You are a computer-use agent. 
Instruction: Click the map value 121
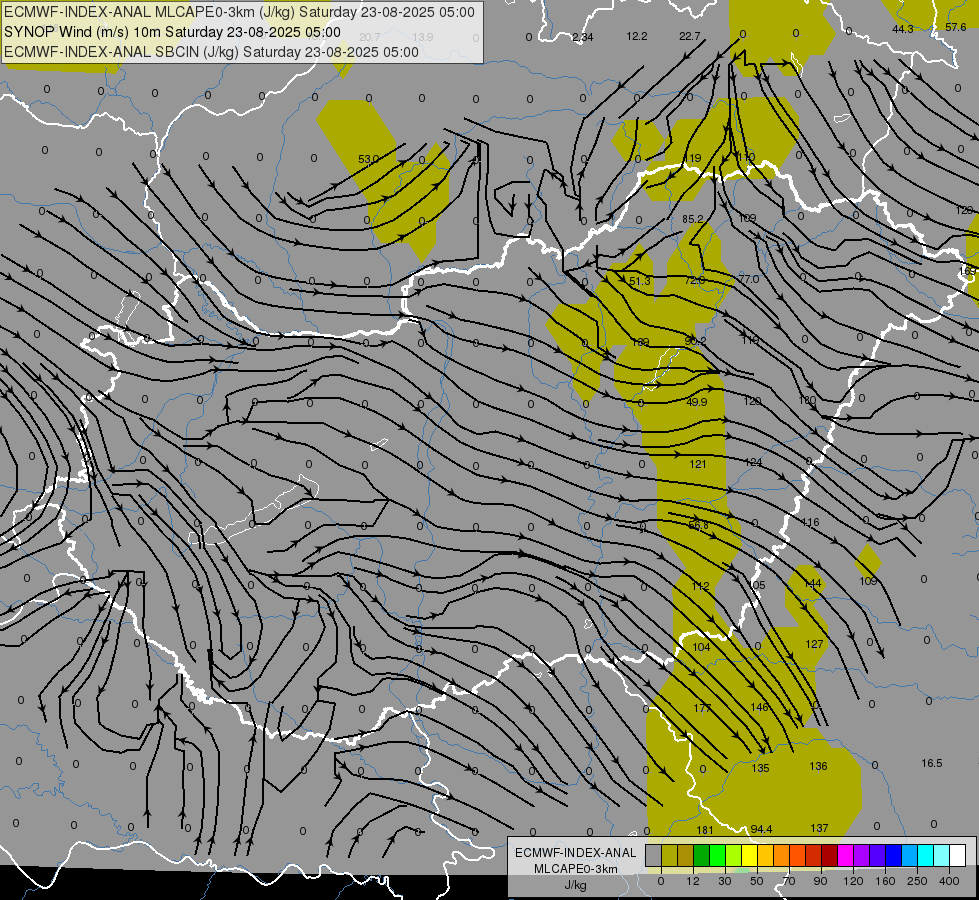tap(698, 464)
